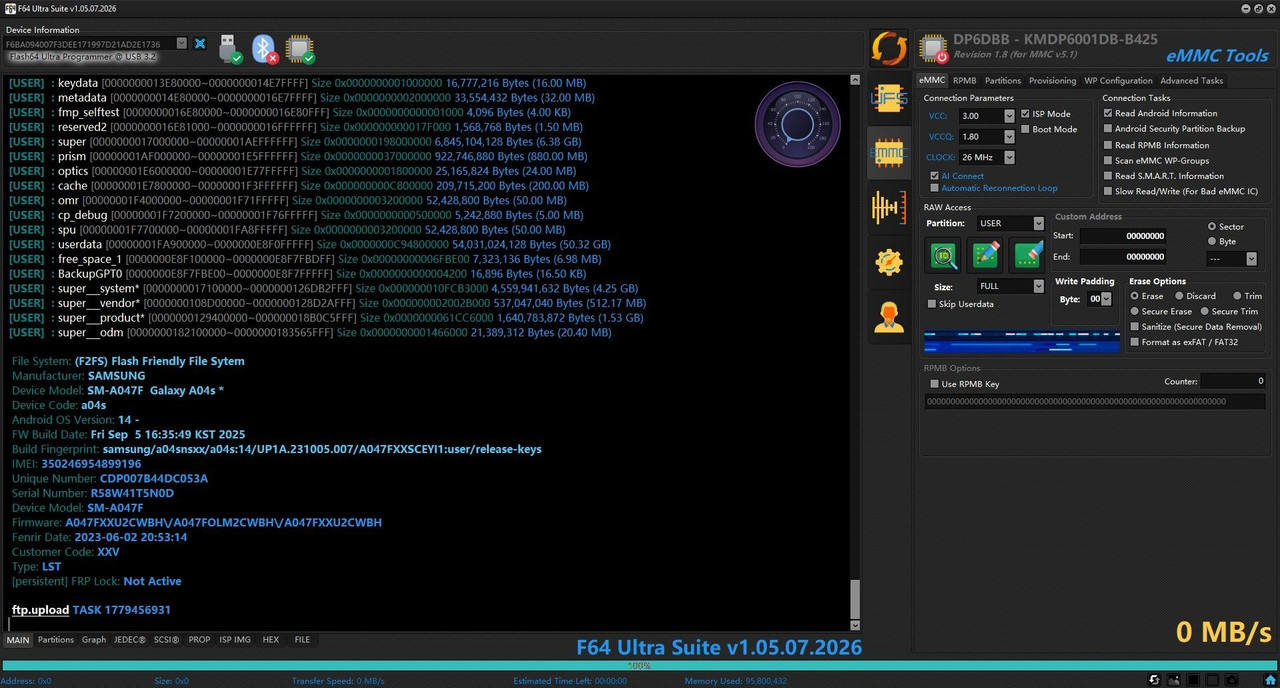Viewport: 1280px width, 688px height.
Task: Open the waveform analyzer sidebar icon
Action: (889, 208)
